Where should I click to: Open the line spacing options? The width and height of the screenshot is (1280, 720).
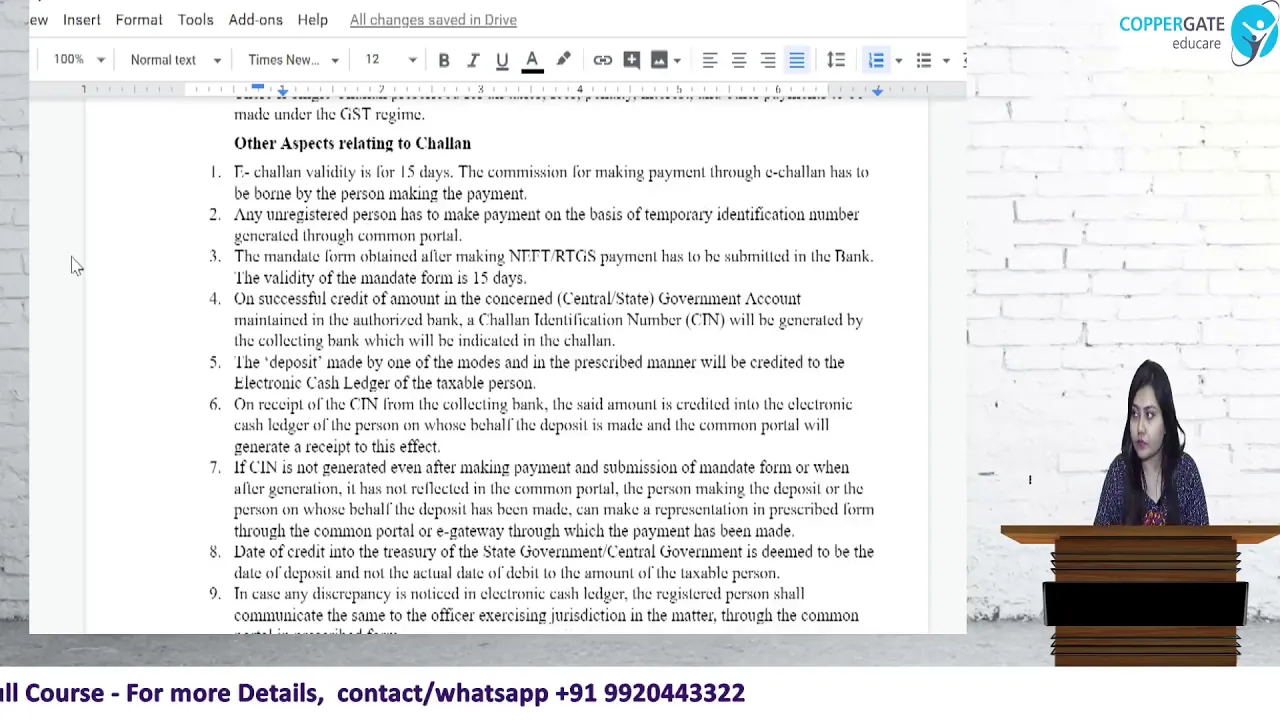pos(836,60)
